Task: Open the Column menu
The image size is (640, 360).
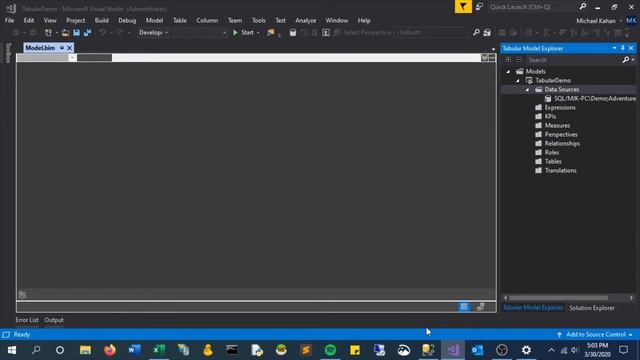Action: point(207,20)
